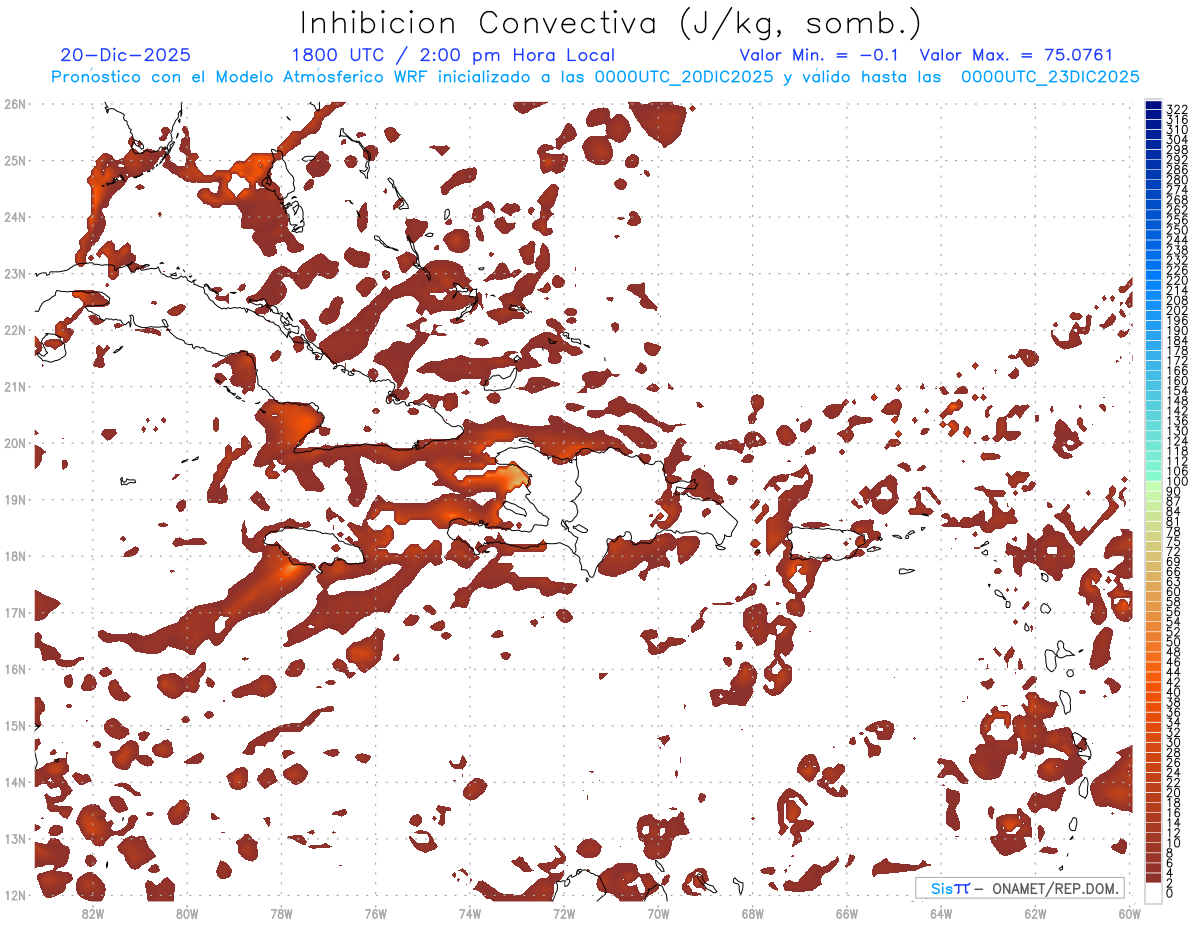Viewport: 1200px width, 927px height.
Task: Click the 24N latitude label
Action: pos(15,217)
